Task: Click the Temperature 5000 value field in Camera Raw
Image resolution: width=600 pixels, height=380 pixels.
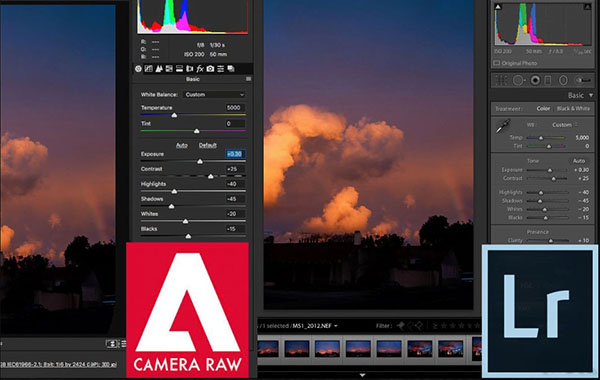Action: [x=235, y=108]
